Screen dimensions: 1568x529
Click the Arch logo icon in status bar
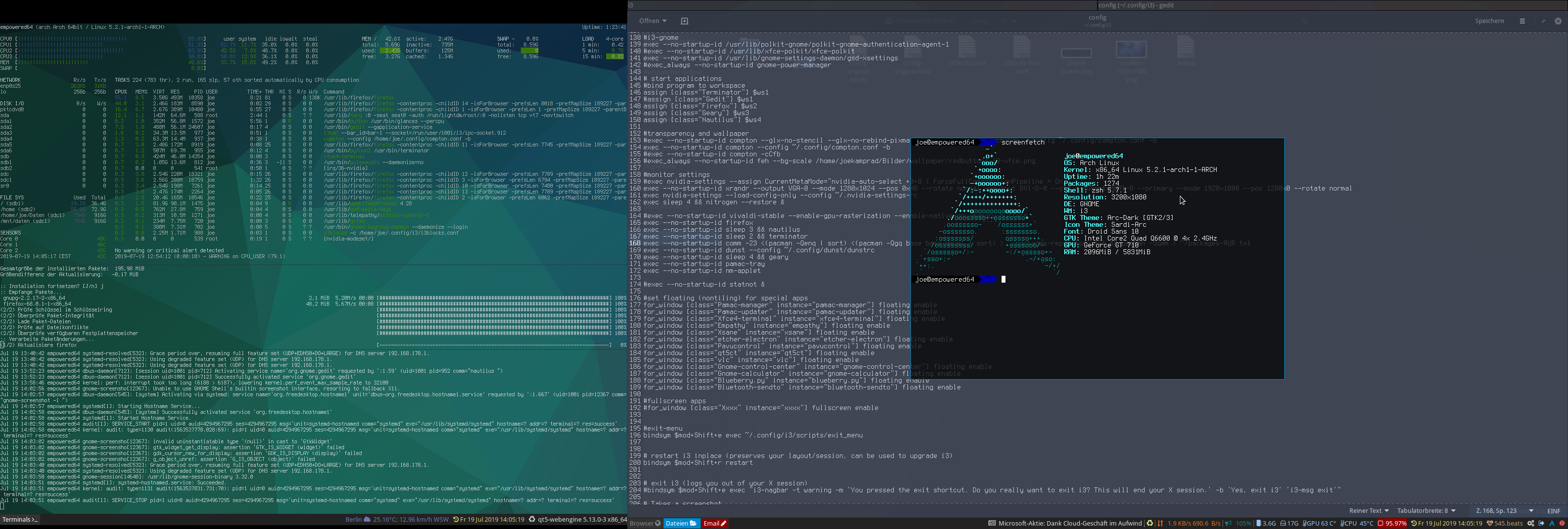(x=1552, y=524)
